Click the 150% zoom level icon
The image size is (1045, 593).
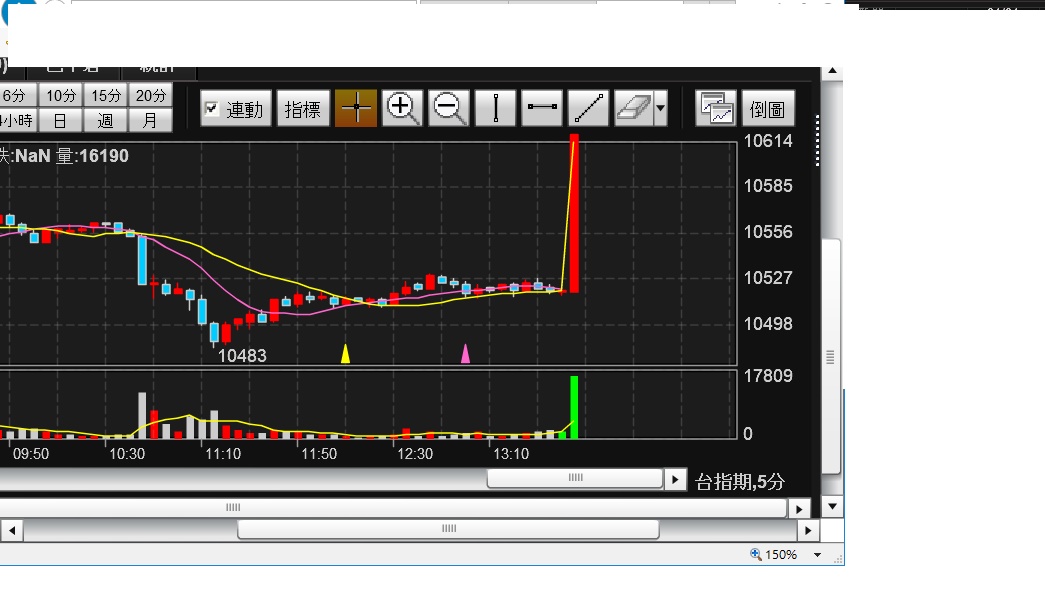click(755, 554)
